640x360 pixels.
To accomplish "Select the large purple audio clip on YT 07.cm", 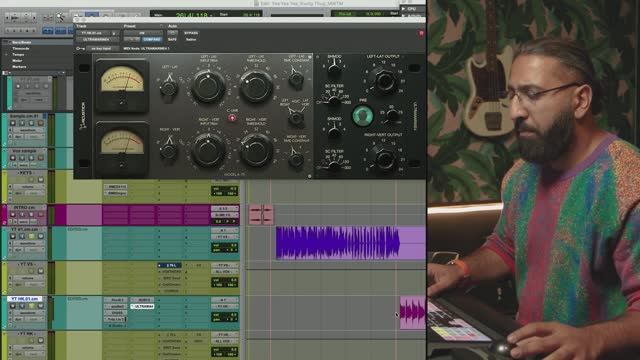I will (x=351, y=243).
